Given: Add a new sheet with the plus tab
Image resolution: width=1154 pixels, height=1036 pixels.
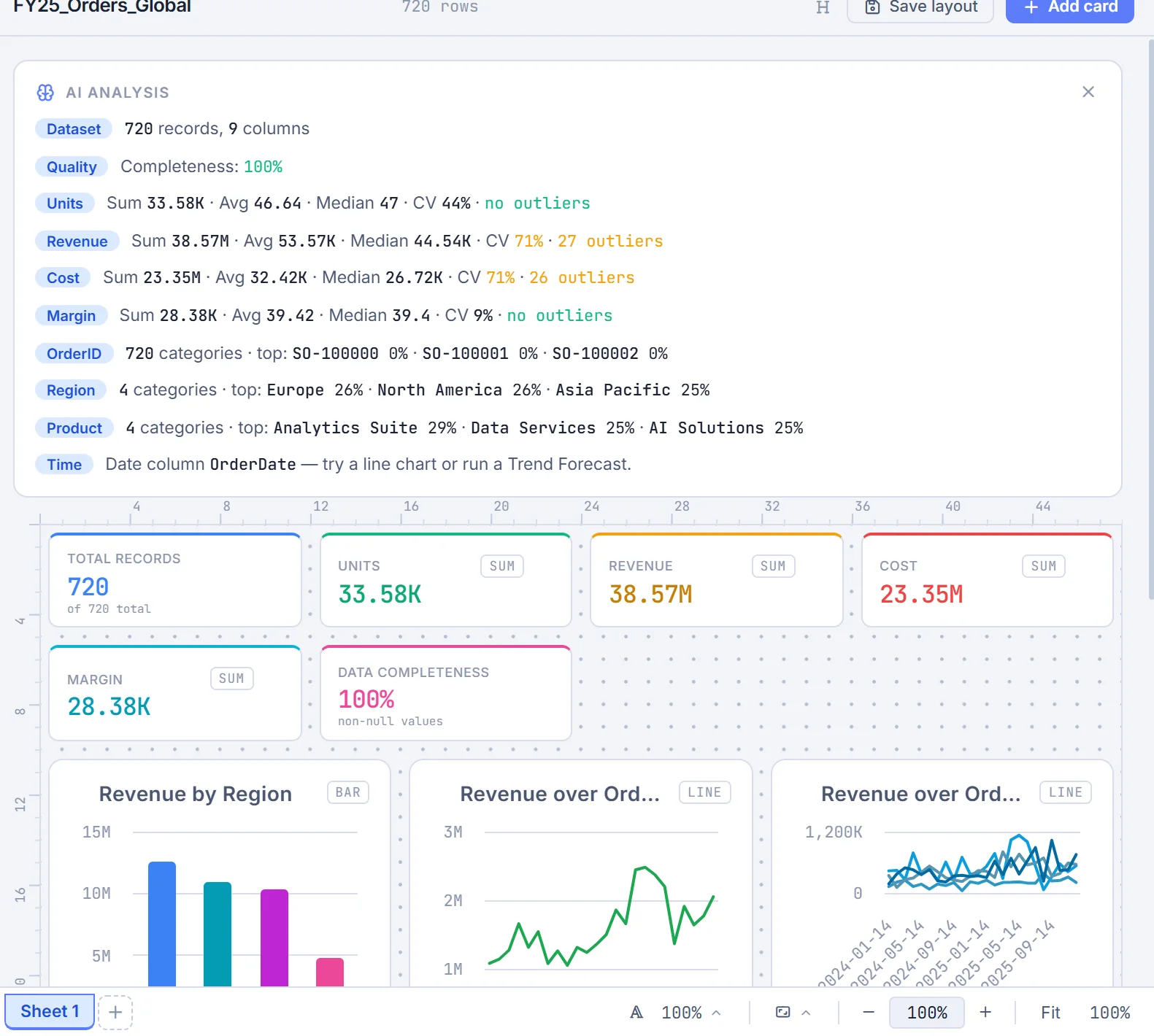Looking at the screenshot, I should [115, 1012].
